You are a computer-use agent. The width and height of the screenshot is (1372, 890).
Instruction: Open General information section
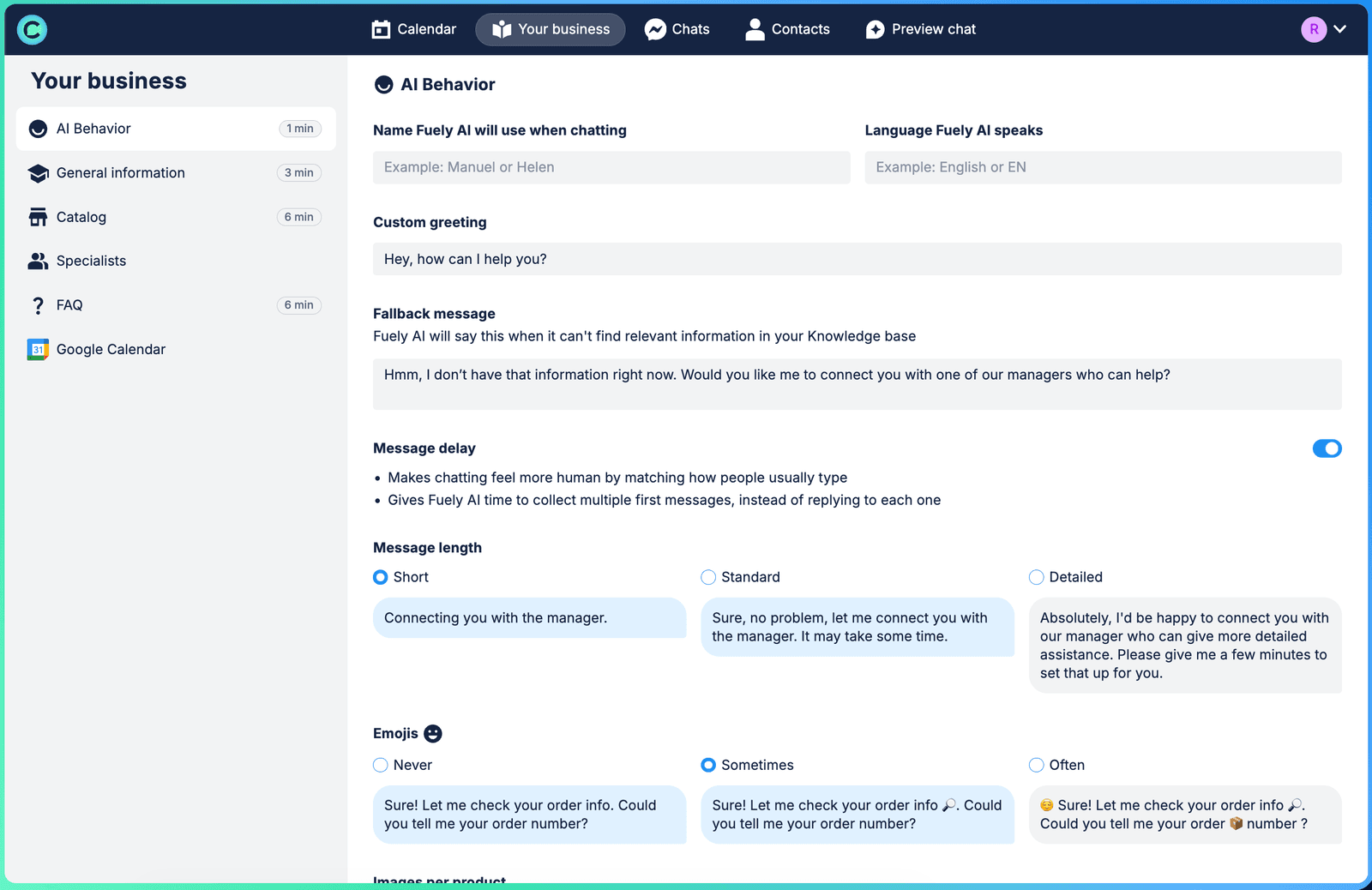pyautogui.click(x=176, y=173)
